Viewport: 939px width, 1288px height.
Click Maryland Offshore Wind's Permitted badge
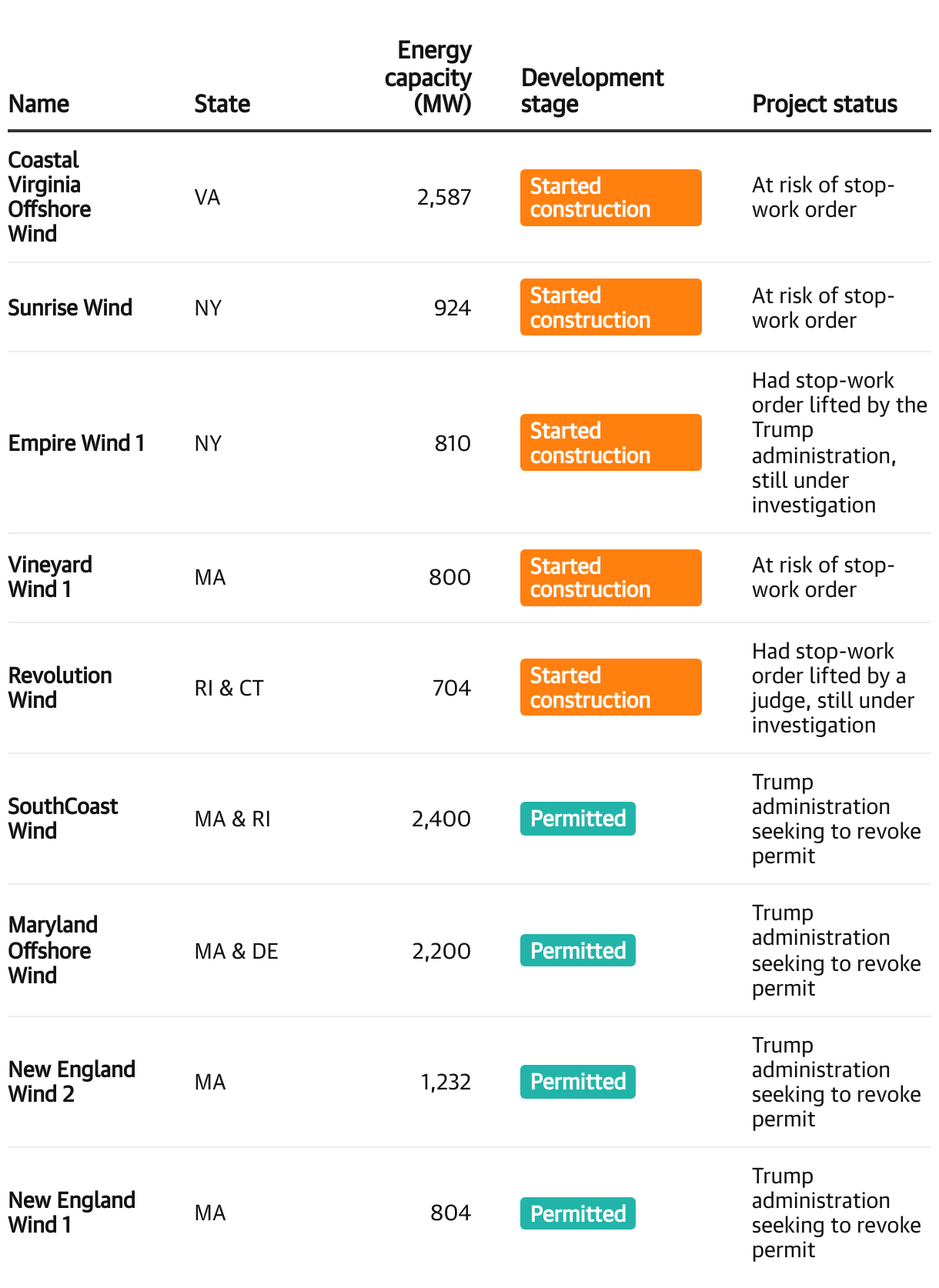pyautogui.click(x=578, y=950)
